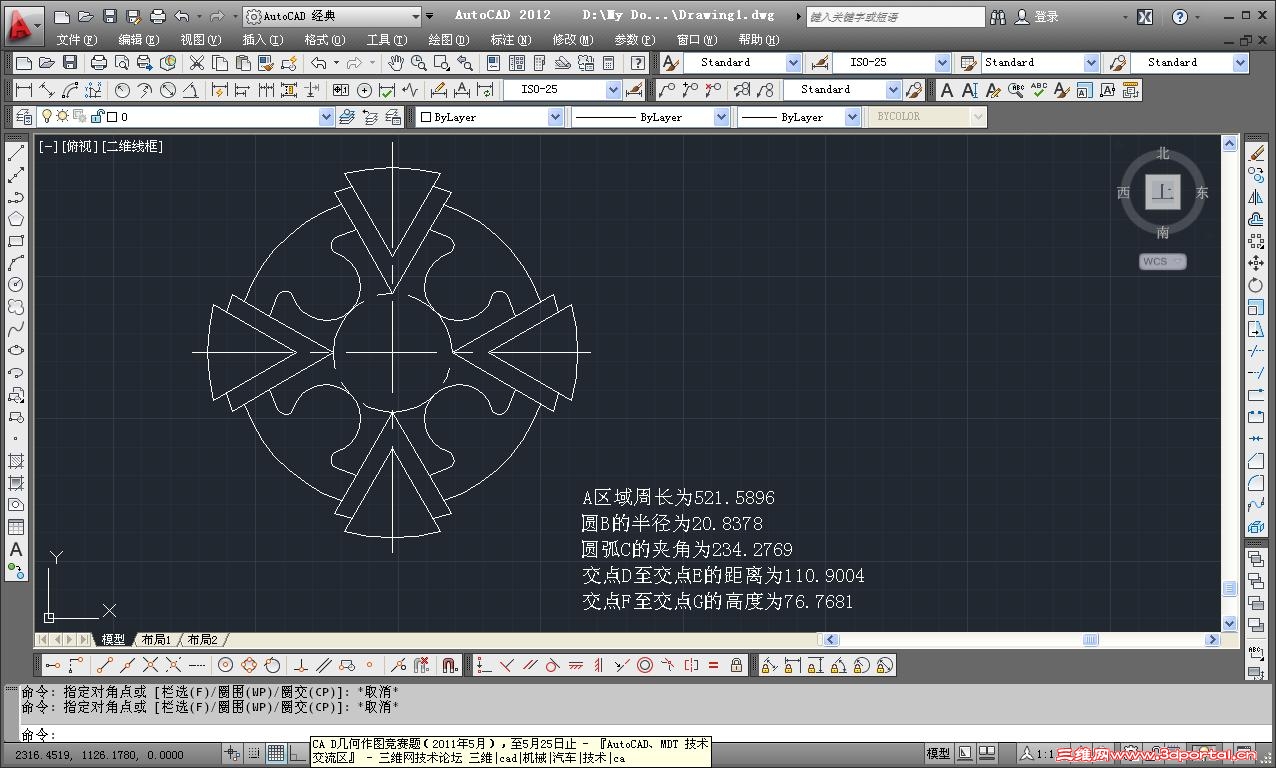
Task: Open the ISO-25 dimension style dropdown in dimension toolbar
Action: click(x=614, y=90)
